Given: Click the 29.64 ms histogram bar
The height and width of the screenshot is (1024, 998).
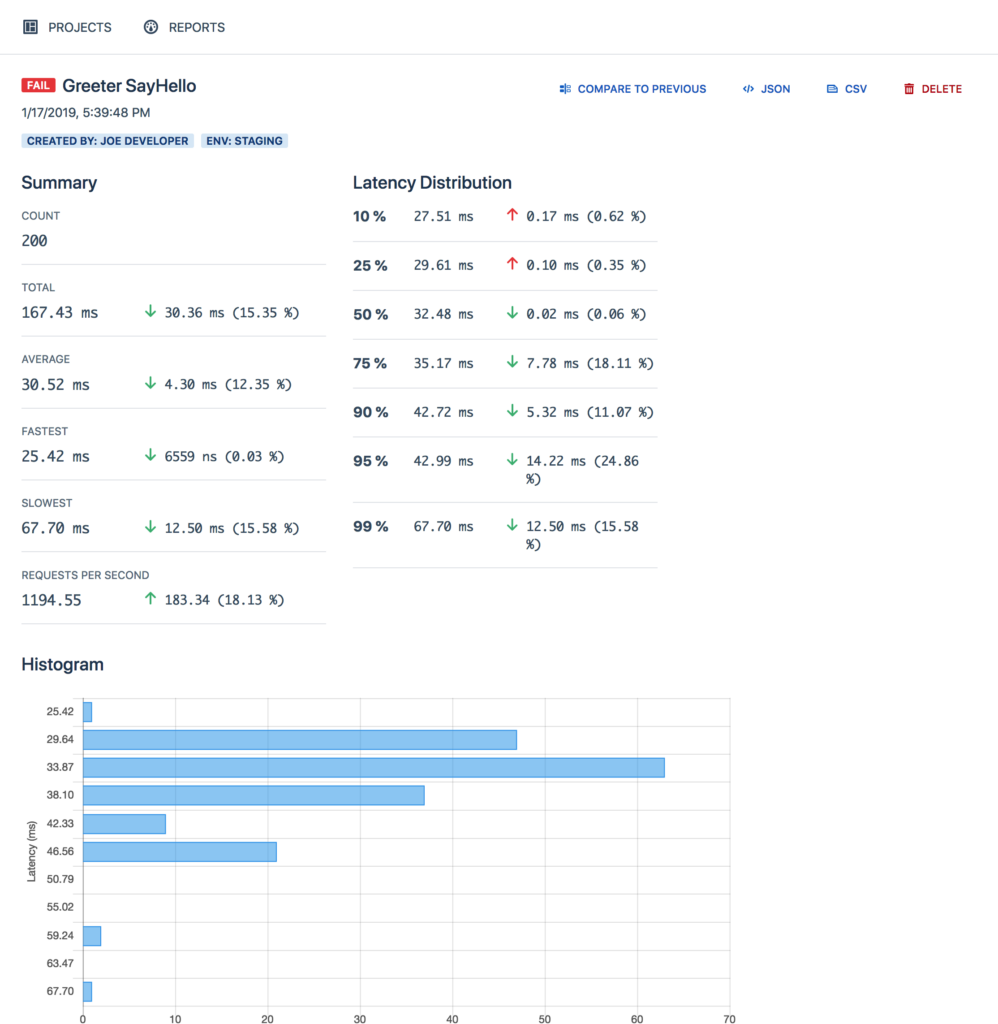Looking at the screenshot, I should point(300,740).
